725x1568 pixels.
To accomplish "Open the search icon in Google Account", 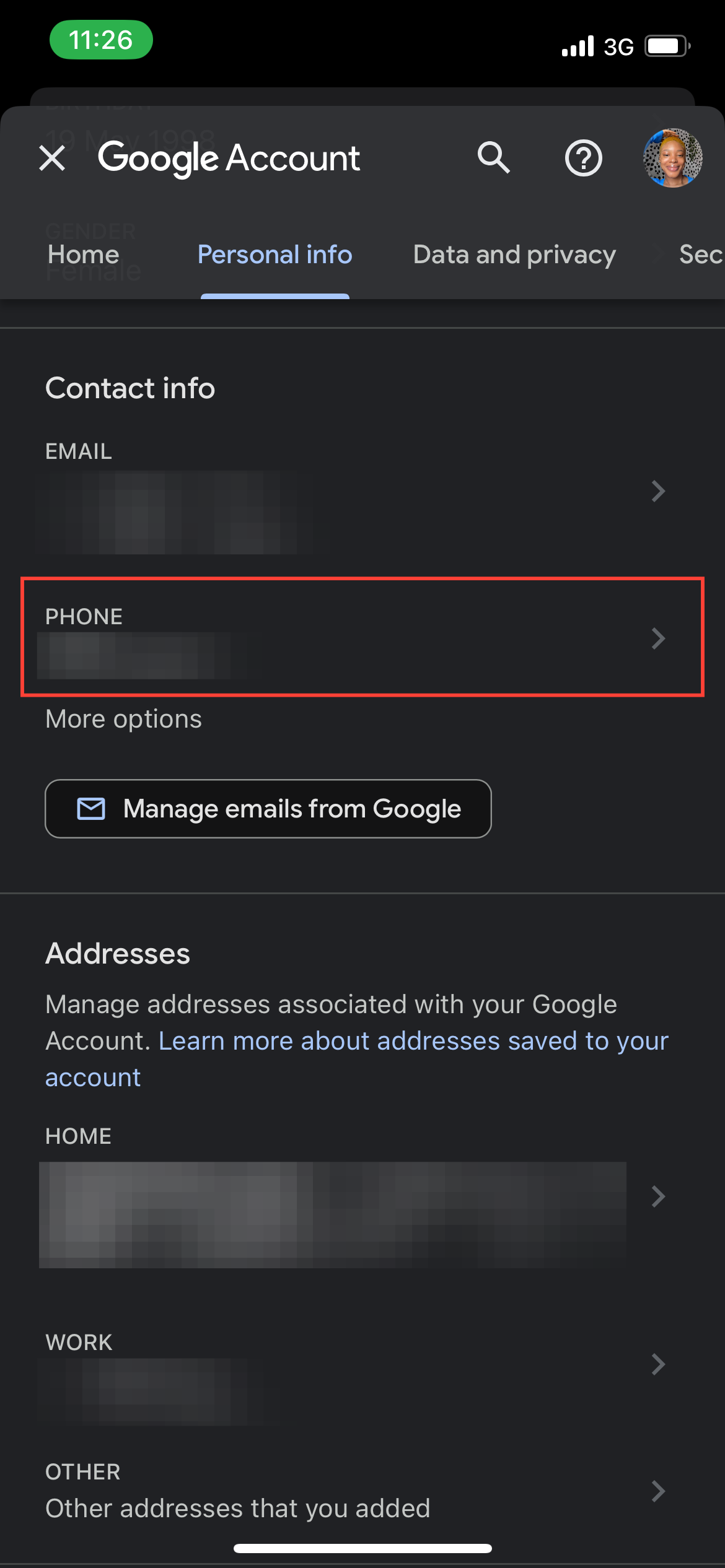I will 494,158.
